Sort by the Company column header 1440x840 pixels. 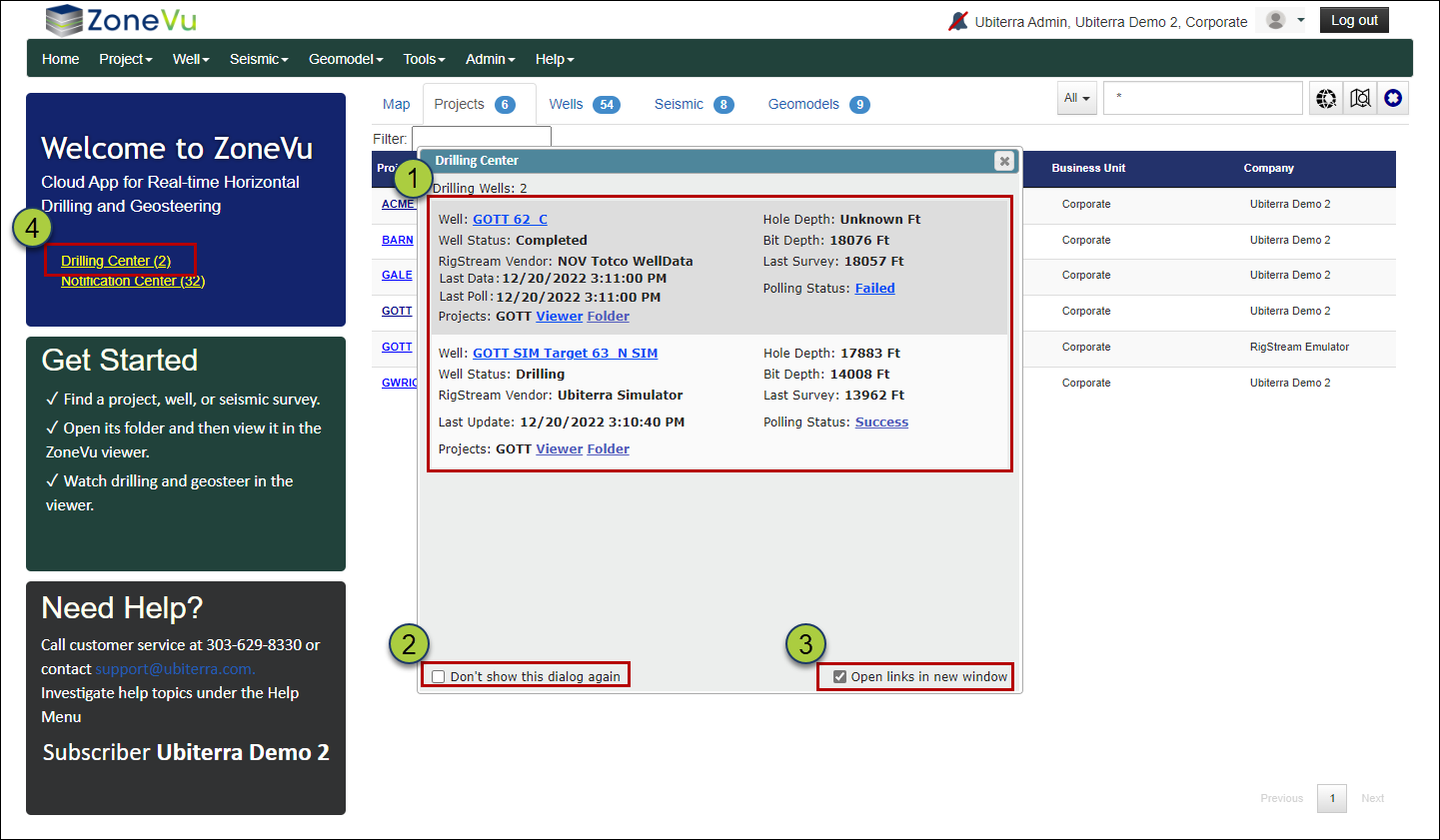[1269, 168]
